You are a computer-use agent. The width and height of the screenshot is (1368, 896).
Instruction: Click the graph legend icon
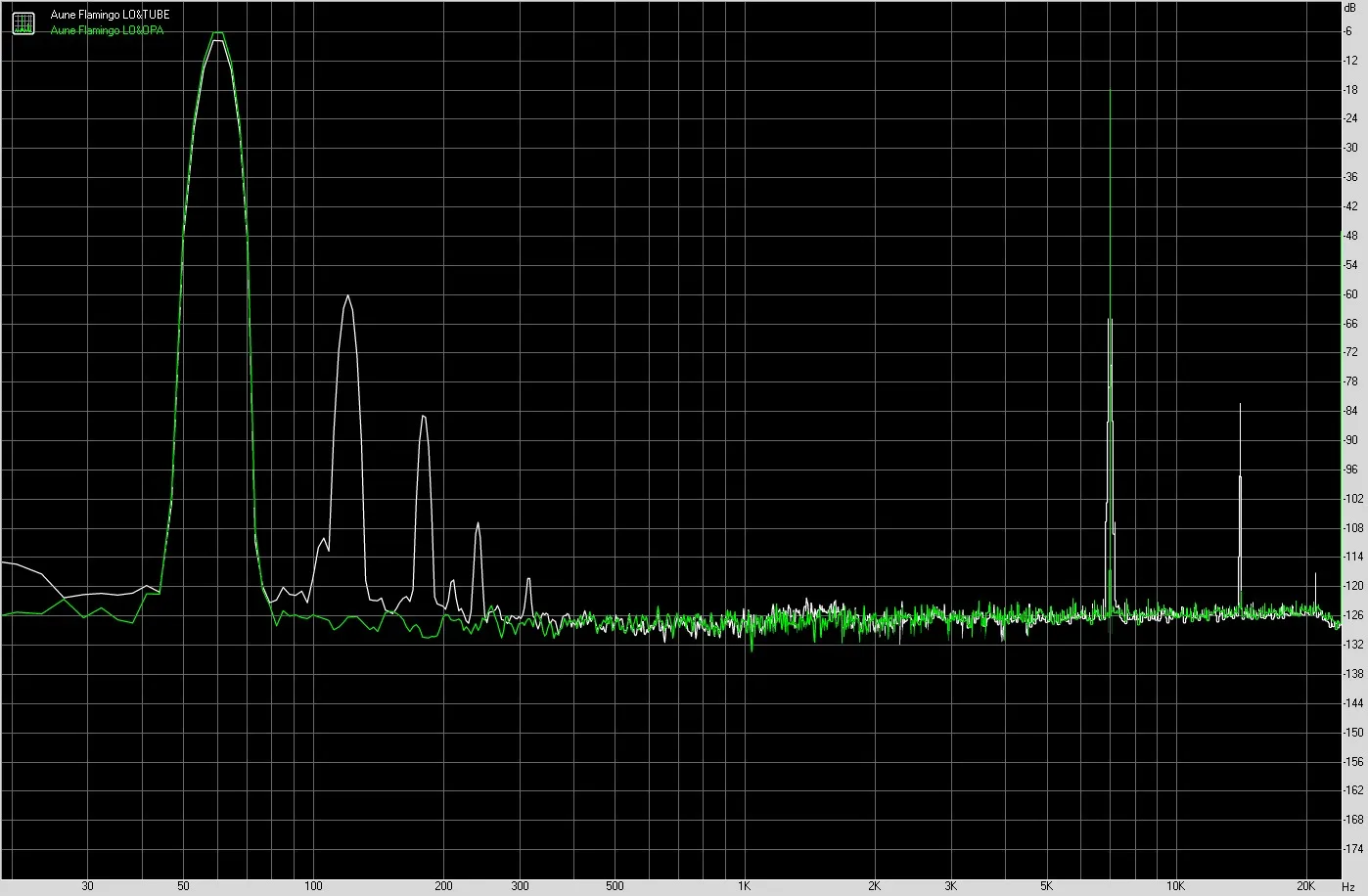(23, 22)
